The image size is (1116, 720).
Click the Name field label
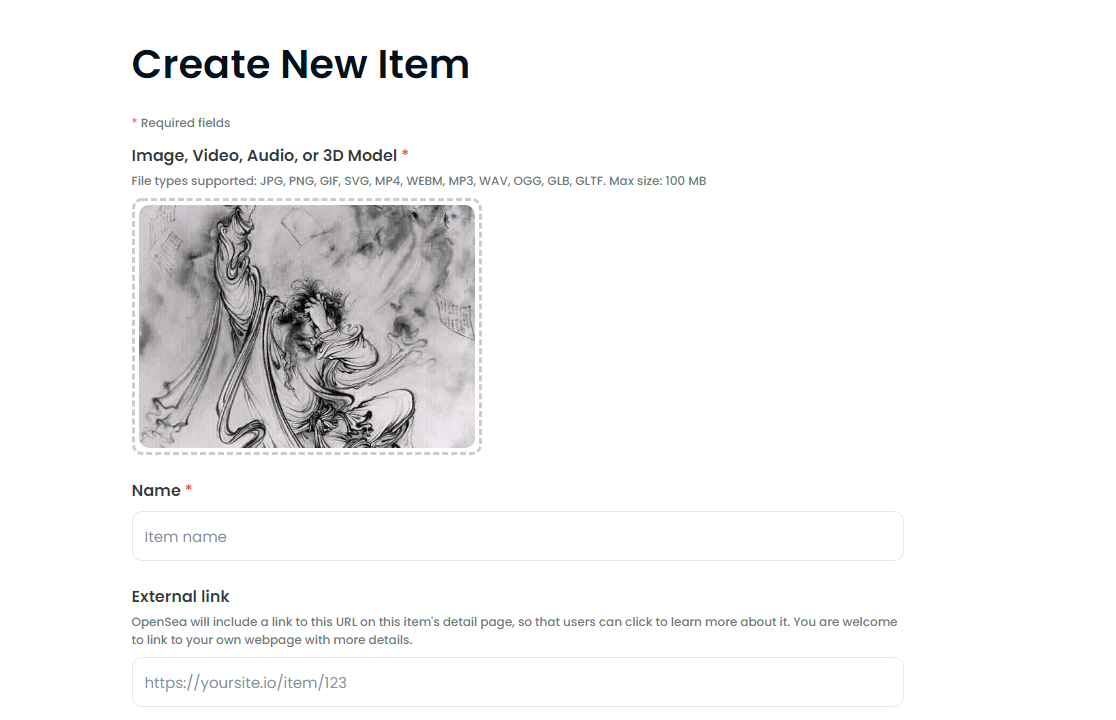156,490
